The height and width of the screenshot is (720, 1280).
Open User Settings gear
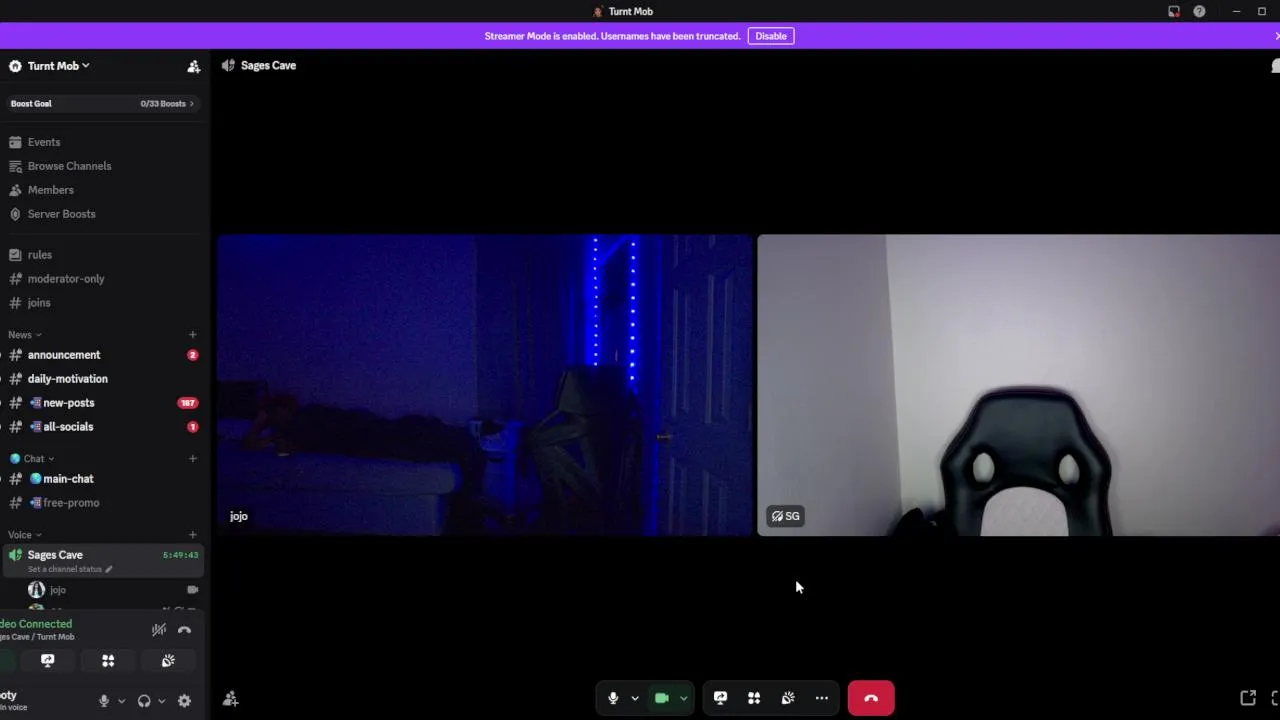(184, 701)
